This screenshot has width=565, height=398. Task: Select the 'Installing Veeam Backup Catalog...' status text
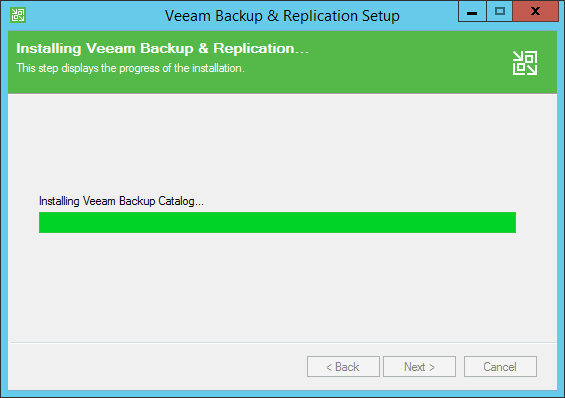121,201
